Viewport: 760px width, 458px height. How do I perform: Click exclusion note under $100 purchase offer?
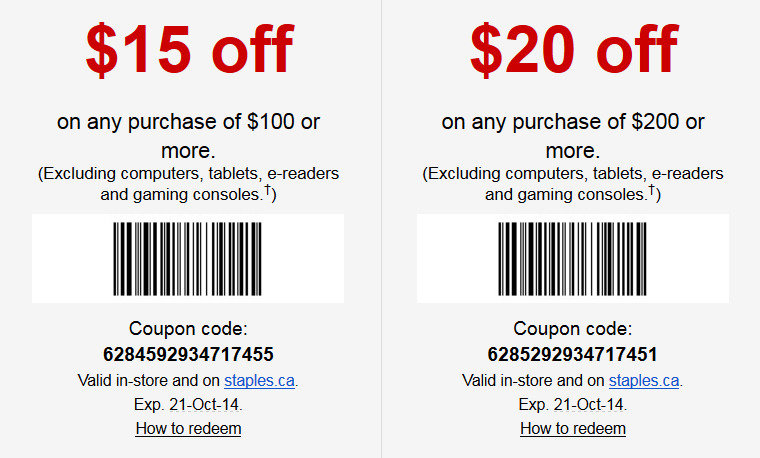[x=188, y=184]
